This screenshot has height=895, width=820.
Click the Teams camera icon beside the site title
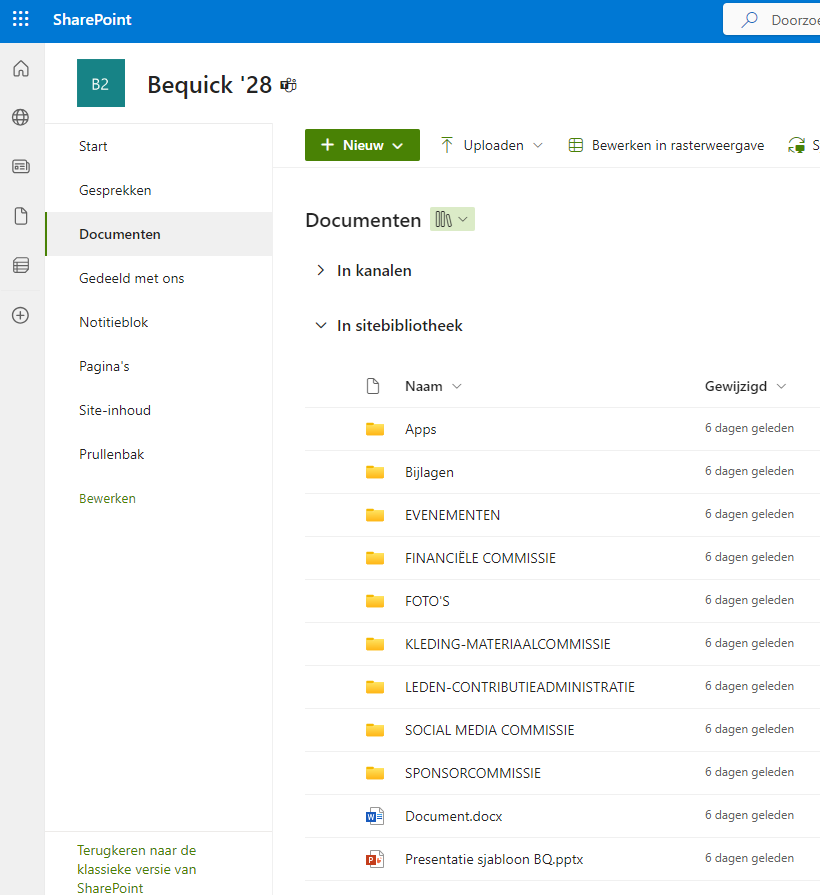point(288,86)
